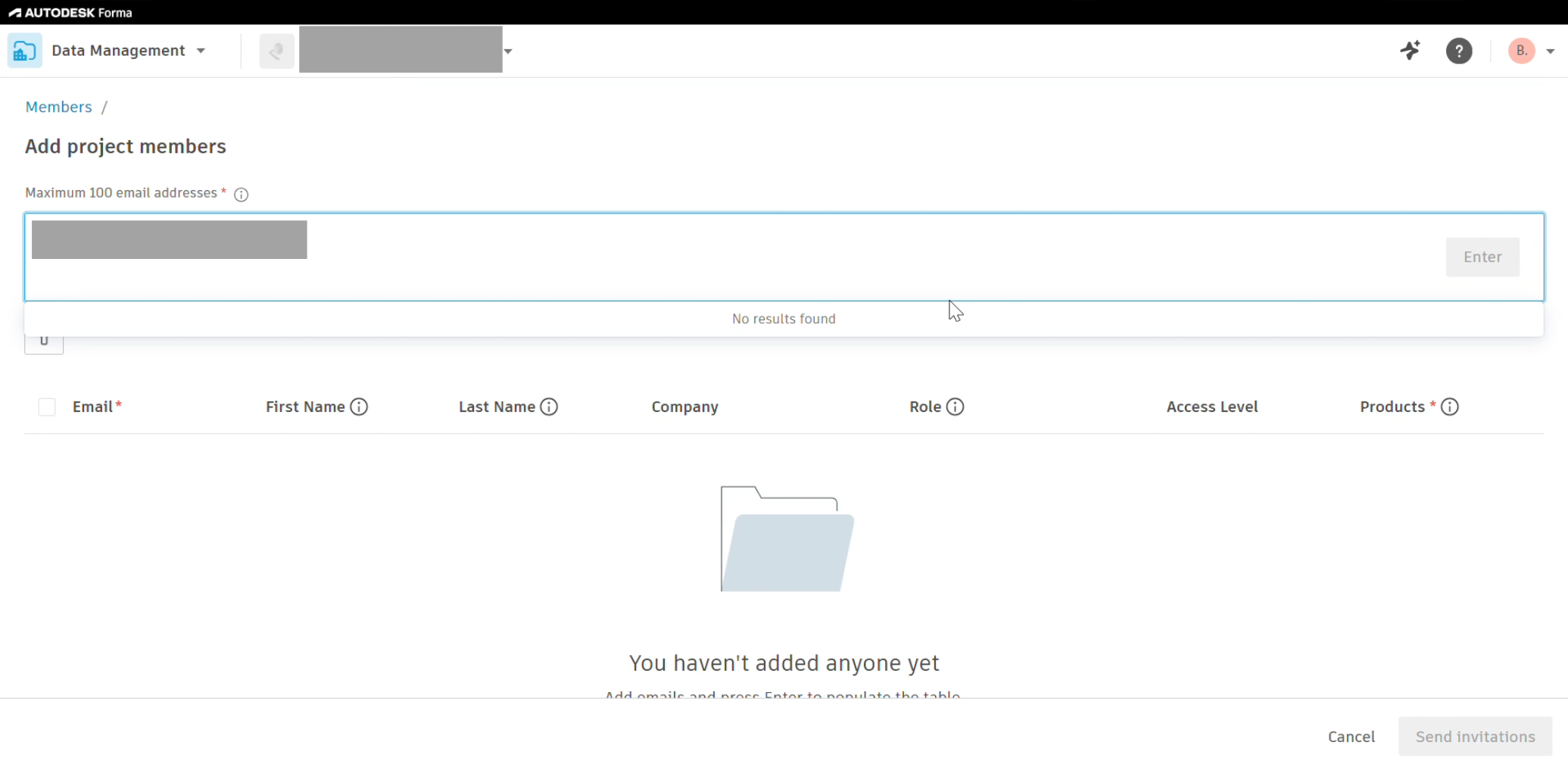Show info for maximum email addresses
Image resolution: width=1568 pixels, height=764 pixels.
tap(241, 195)
